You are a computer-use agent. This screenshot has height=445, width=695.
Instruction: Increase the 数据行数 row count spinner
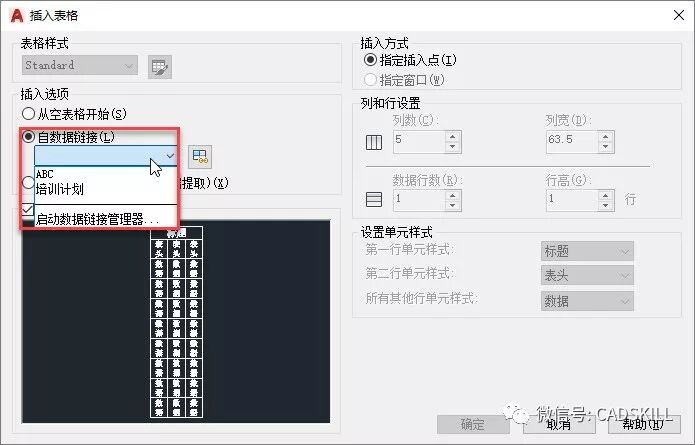click(453, 195)
